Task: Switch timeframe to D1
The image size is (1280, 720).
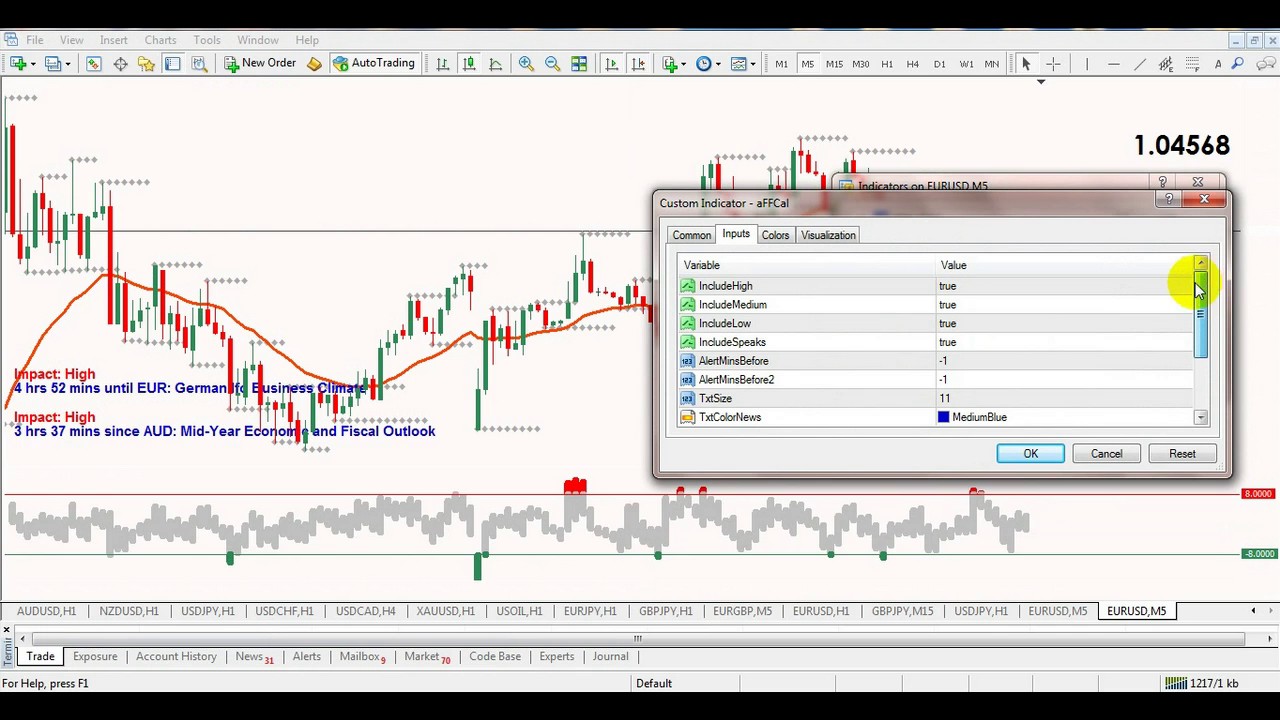Action: pyautogui.click(x=939, y=64)
